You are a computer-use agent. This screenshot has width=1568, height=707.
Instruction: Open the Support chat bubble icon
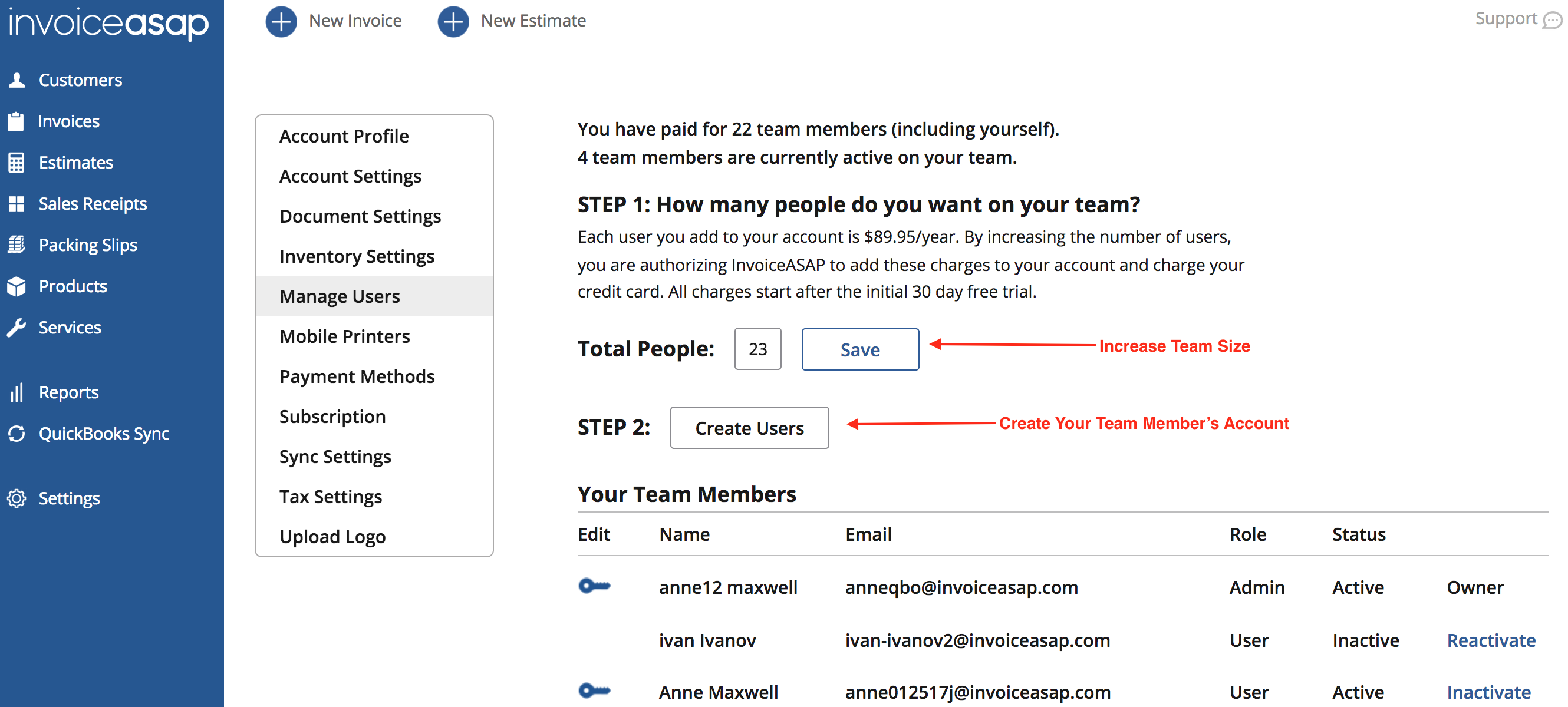[1553, 20]
